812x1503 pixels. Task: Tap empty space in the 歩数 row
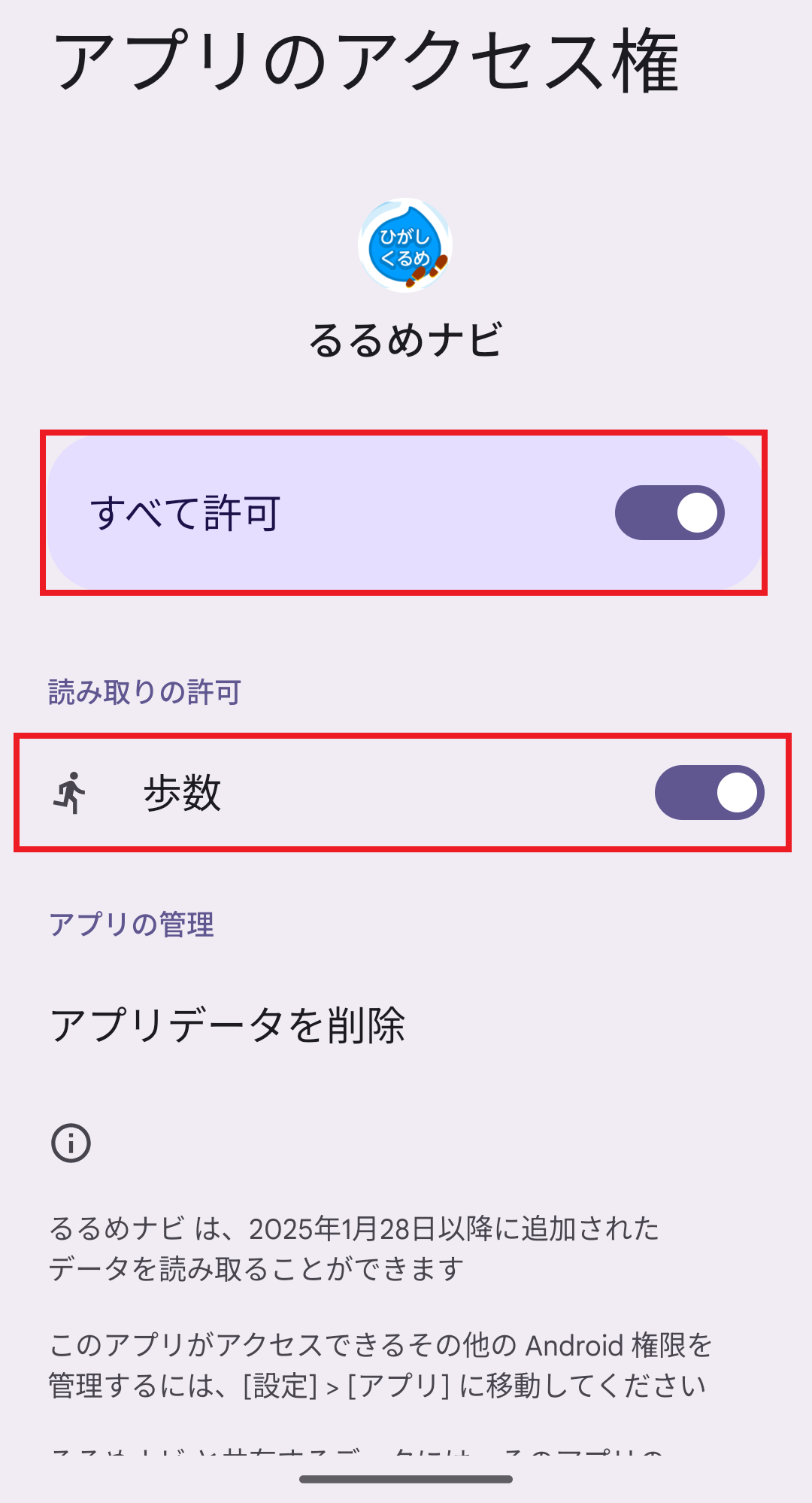[436, 793]
